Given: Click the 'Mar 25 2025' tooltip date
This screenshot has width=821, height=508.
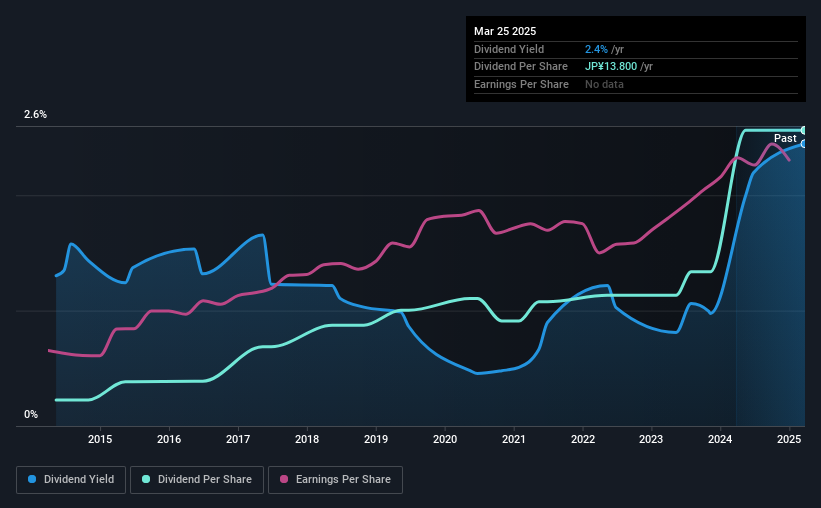Looking at the screenshot, I should [x=505, y=31].
